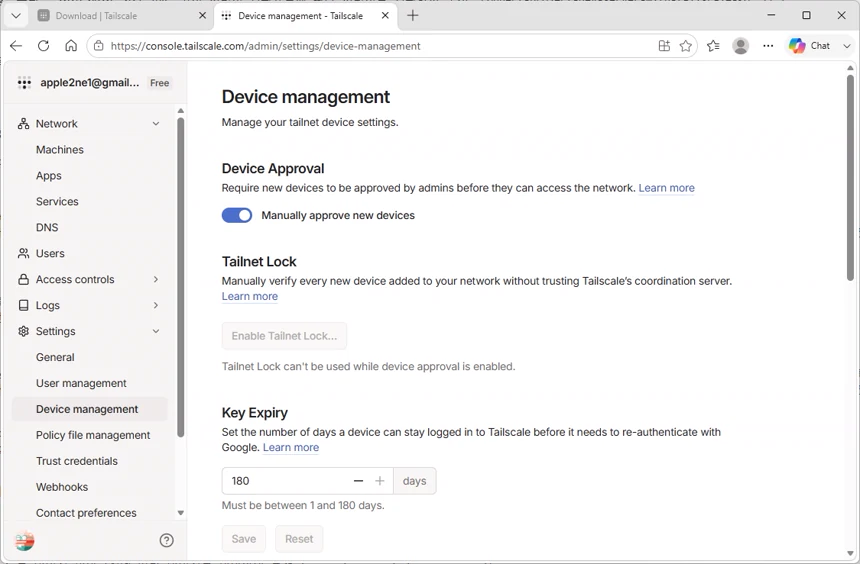Screen dimensions: 860x564
Task: Click the browser address bar URL
Action: tap(265, 46)
